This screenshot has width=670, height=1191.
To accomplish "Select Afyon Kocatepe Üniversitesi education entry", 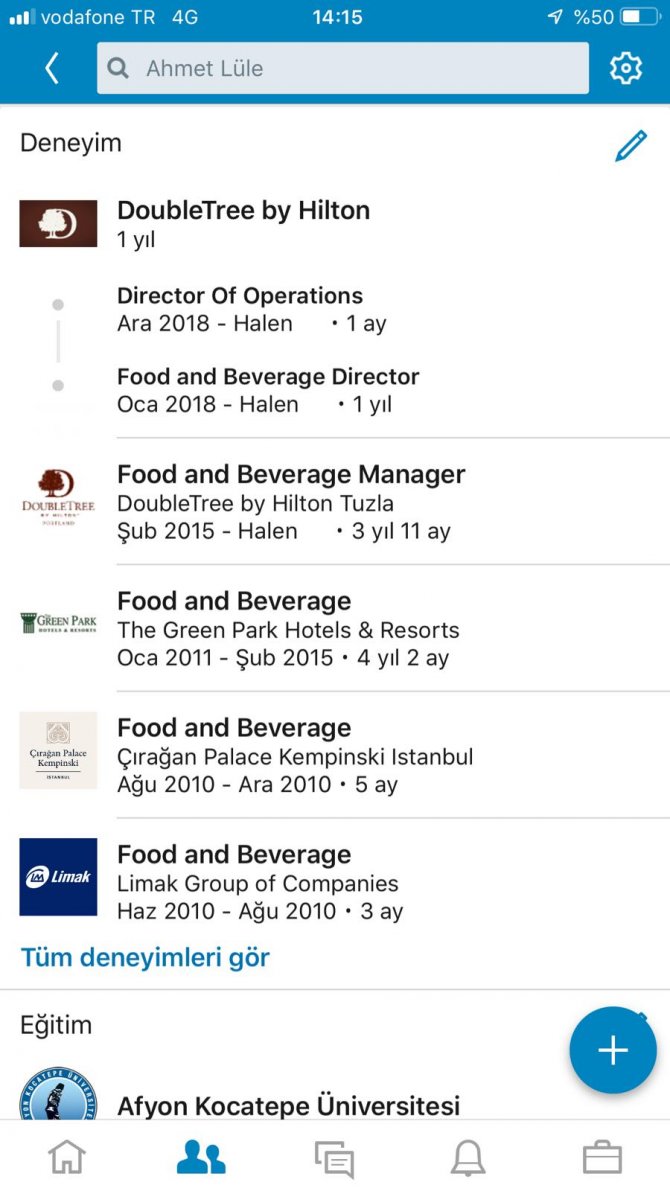I will [x=288, y=1105].
